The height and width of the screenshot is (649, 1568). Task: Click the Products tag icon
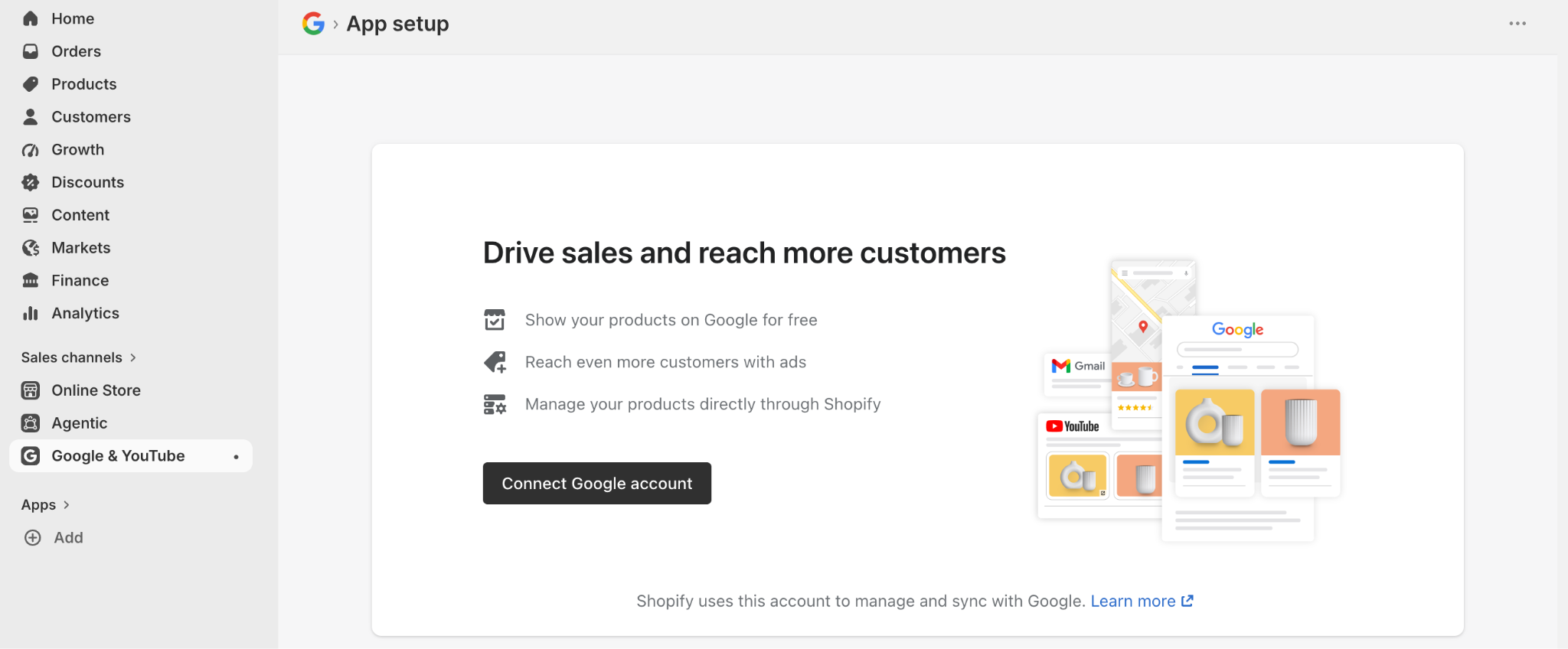click(31, 84)
